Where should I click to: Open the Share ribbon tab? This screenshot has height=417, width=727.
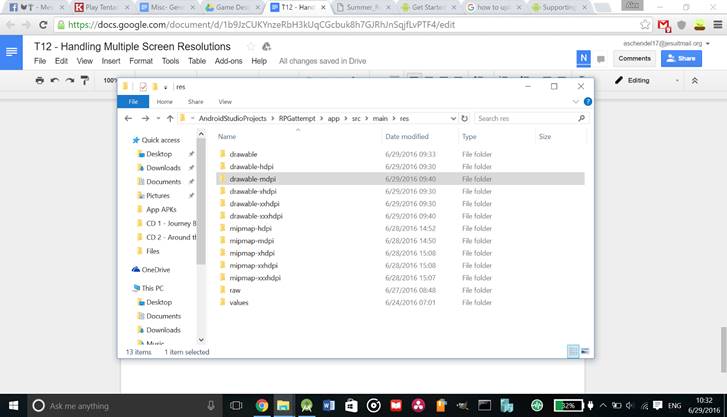[x=196, y=102]
